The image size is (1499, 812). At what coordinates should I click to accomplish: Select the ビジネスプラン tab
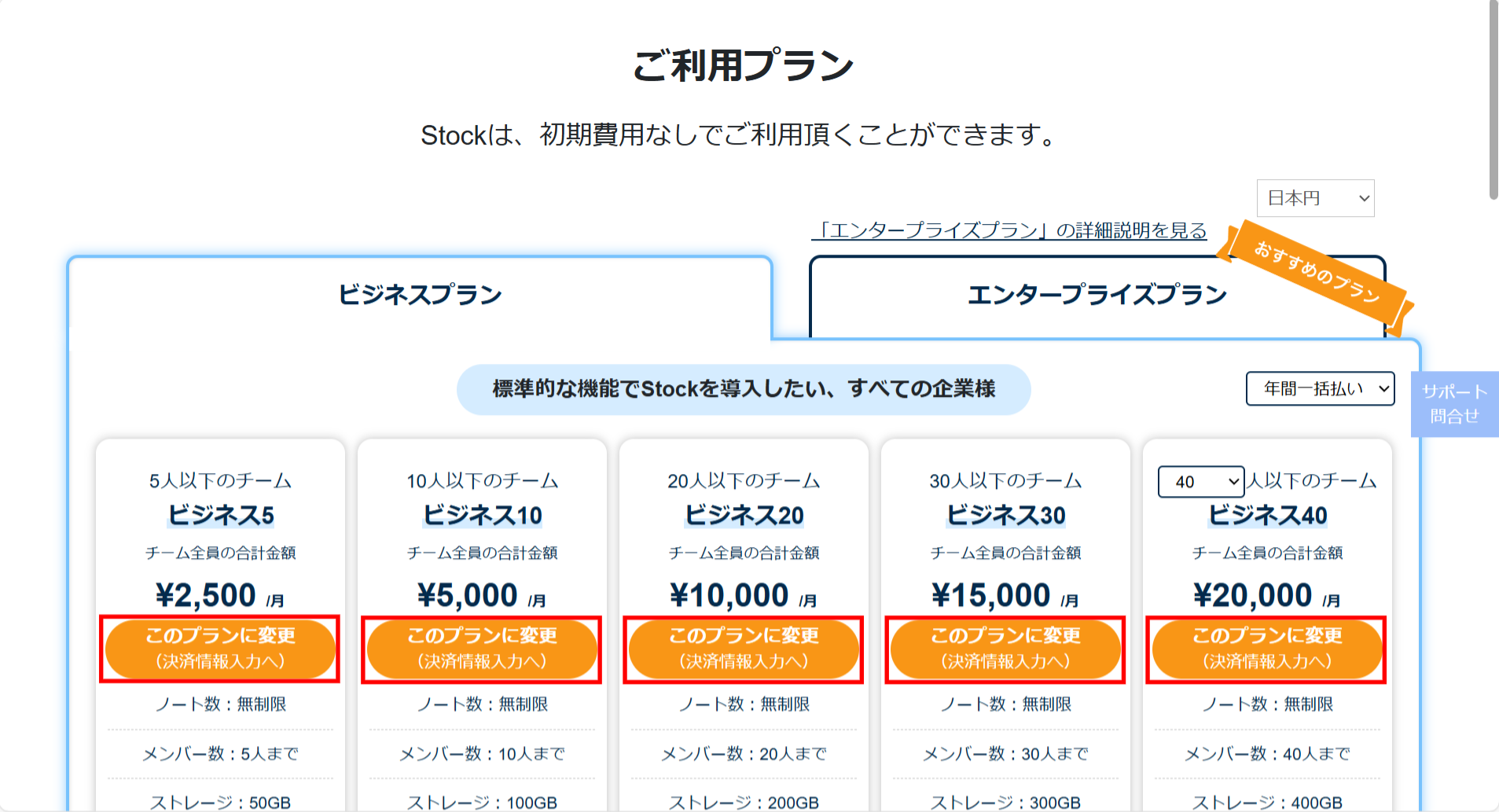[421, 293]
